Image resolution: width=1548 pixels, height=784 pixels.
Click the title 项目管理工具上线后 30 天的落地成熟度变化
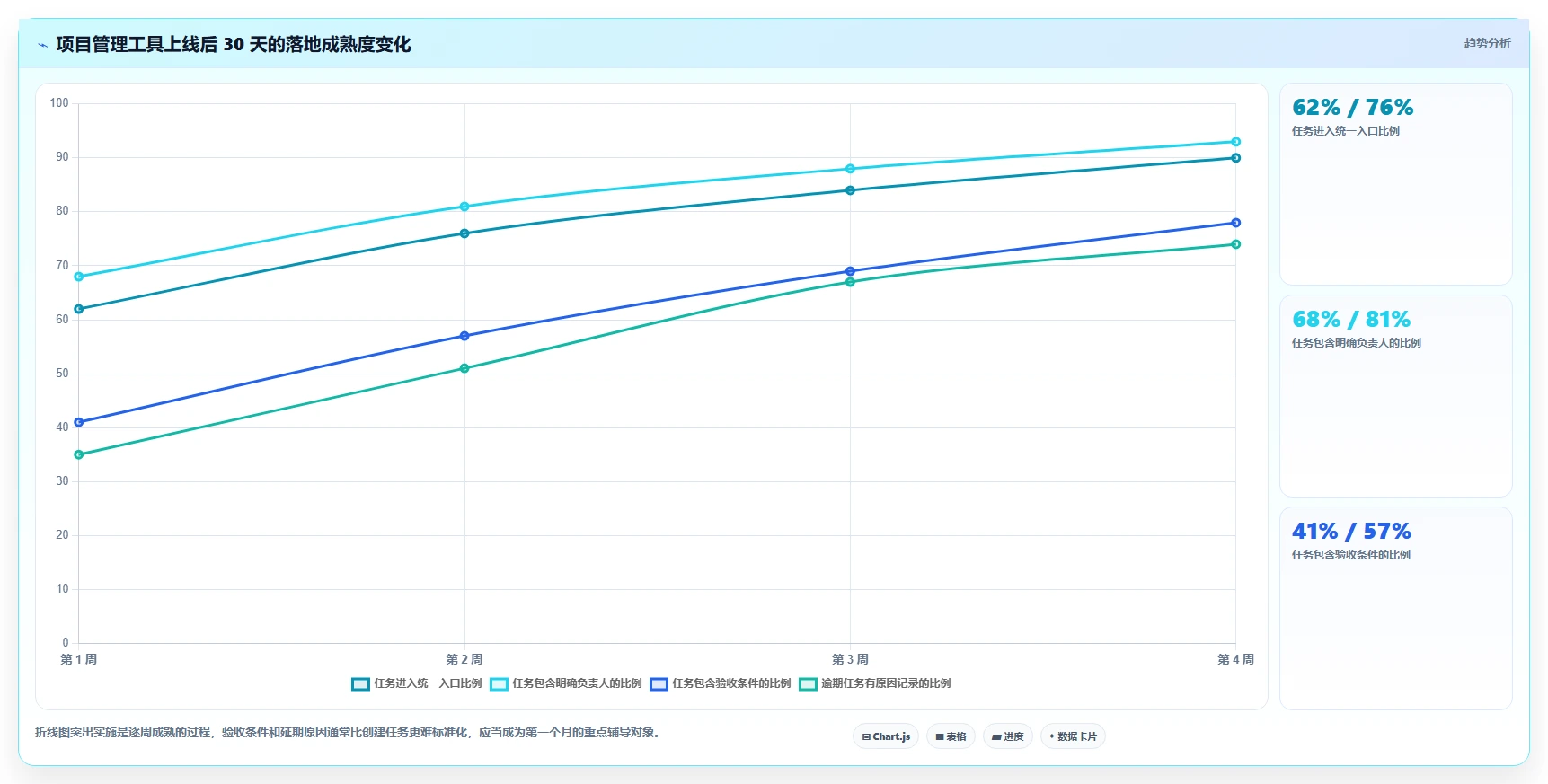[234, 45]
